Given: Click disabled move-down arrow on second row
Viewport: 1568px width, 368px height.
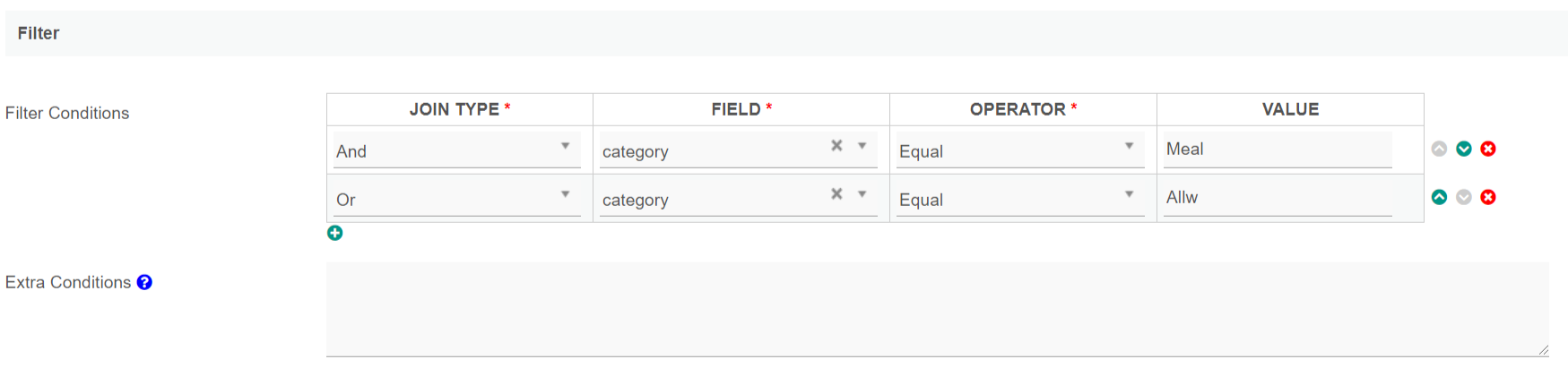Looking at the screenshot, I should [1463, 197].
